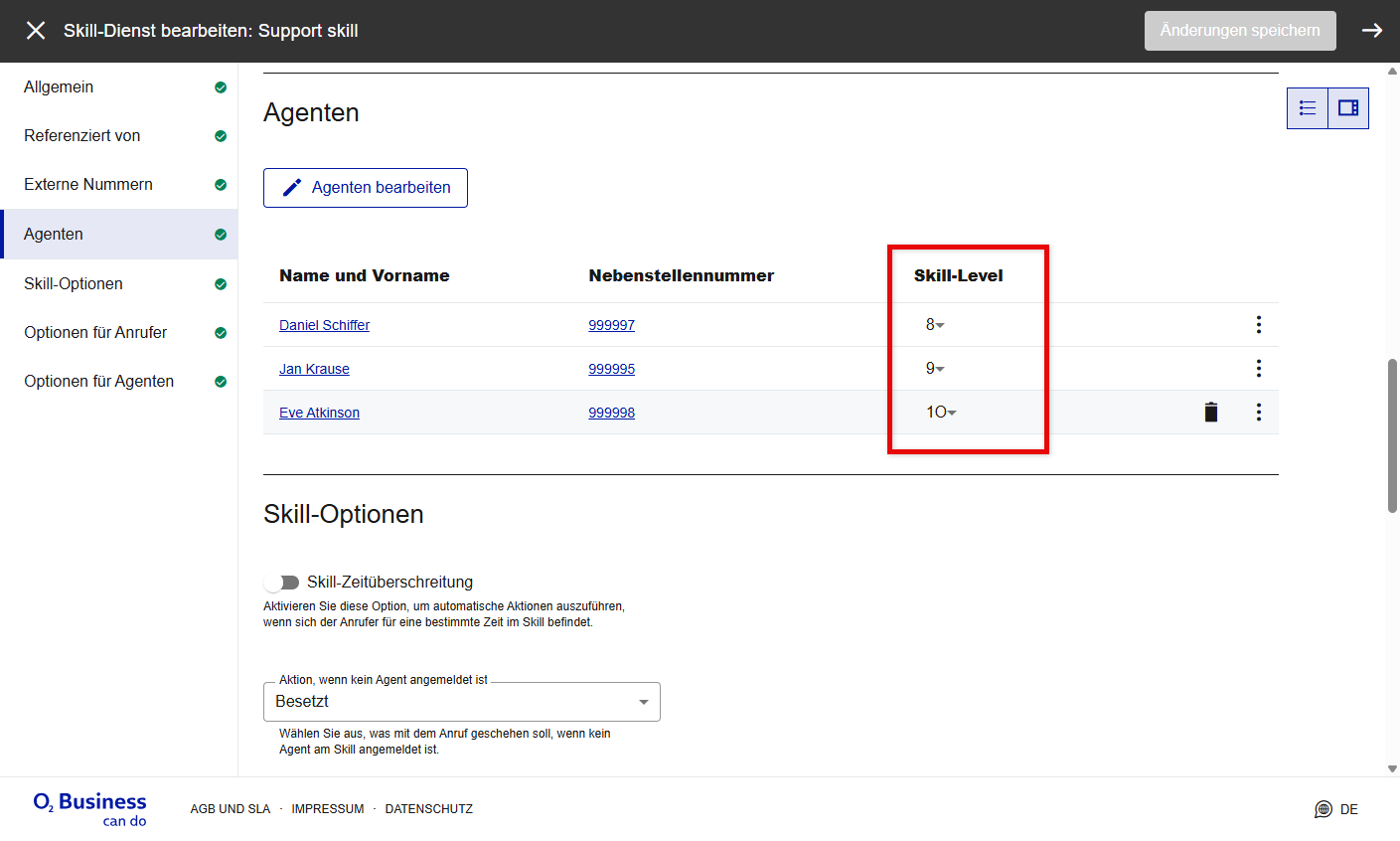Open the three-dot menu for Jan Krause

tap(1258, 369)
